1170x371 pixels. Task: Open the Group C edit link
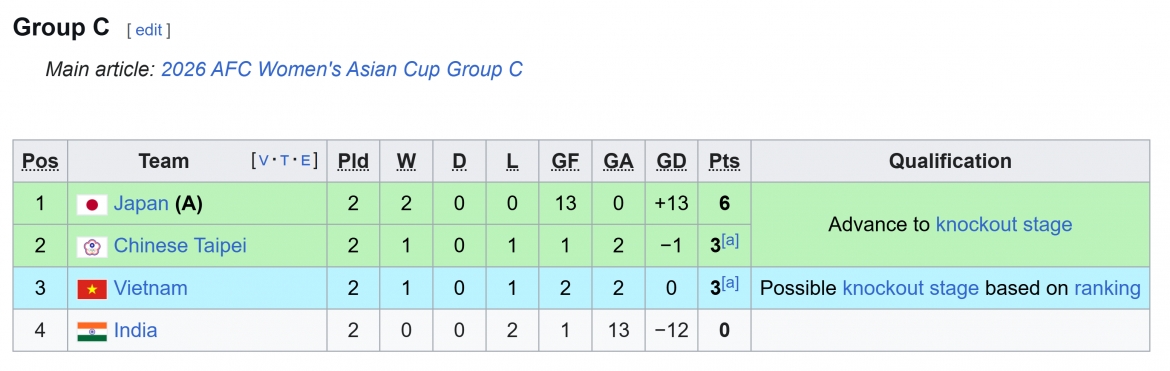tap(148, 30)
